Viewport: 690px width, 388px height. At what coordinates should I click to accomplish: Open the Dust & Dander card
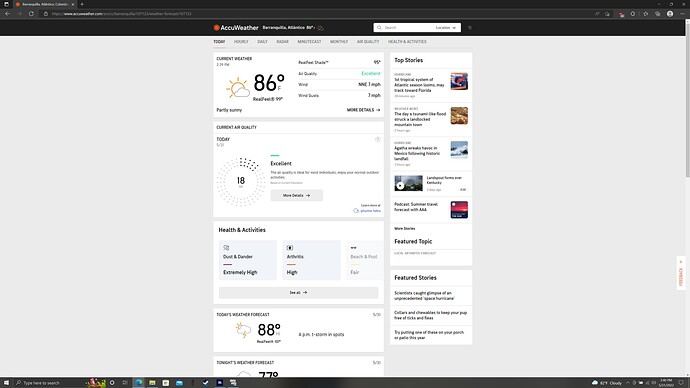(248, 260)
